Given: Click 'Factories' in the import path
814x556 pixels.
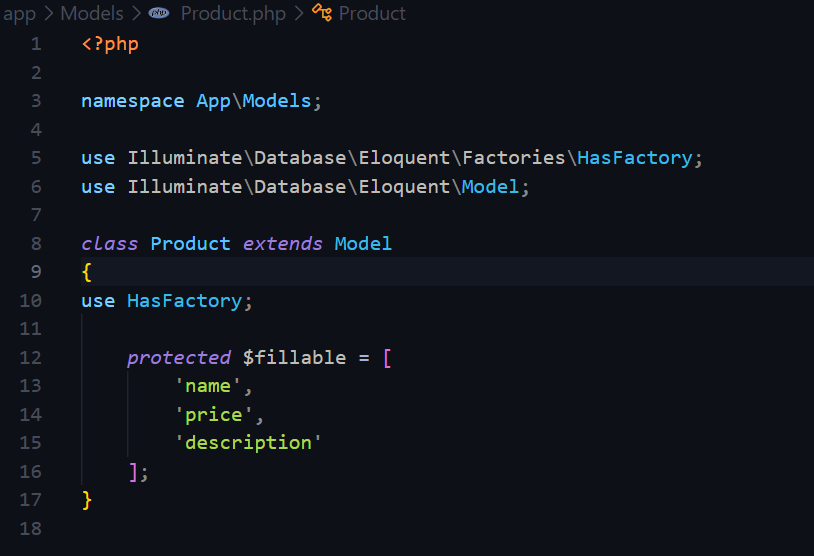Looking at the screenshot, I should pos(513,158).
